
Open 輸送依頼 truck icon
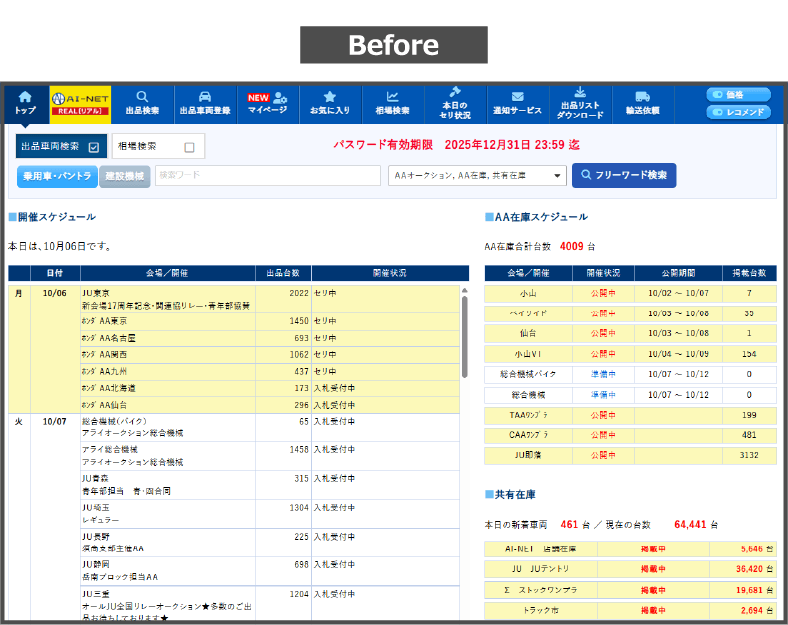pos(642,97)
